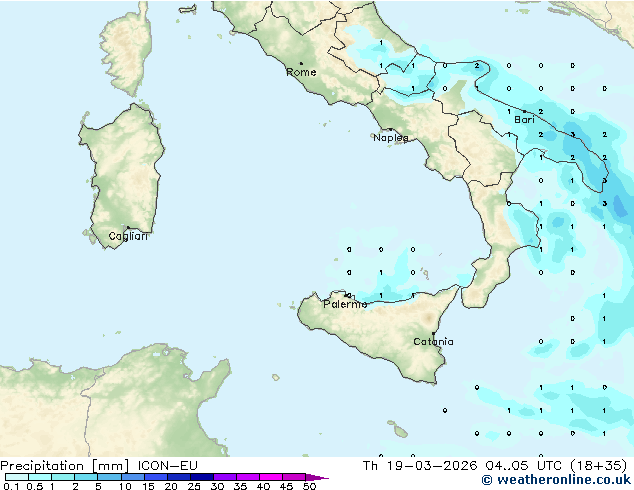The width and height of the screenshot is (634, 490).
Task: Click the Rome city label
Action: coord(301,72)
